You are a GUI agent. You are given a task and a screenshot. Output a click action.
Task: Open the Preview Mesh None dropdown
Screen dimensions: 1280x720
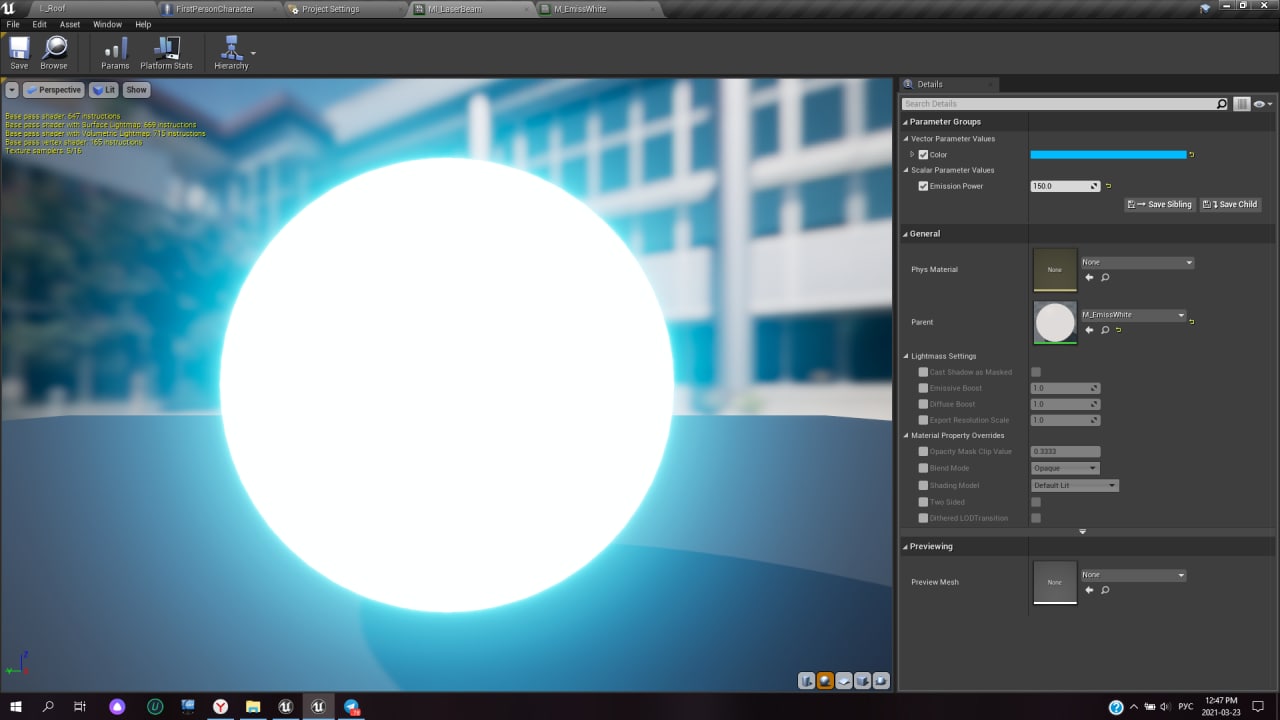1133,575
